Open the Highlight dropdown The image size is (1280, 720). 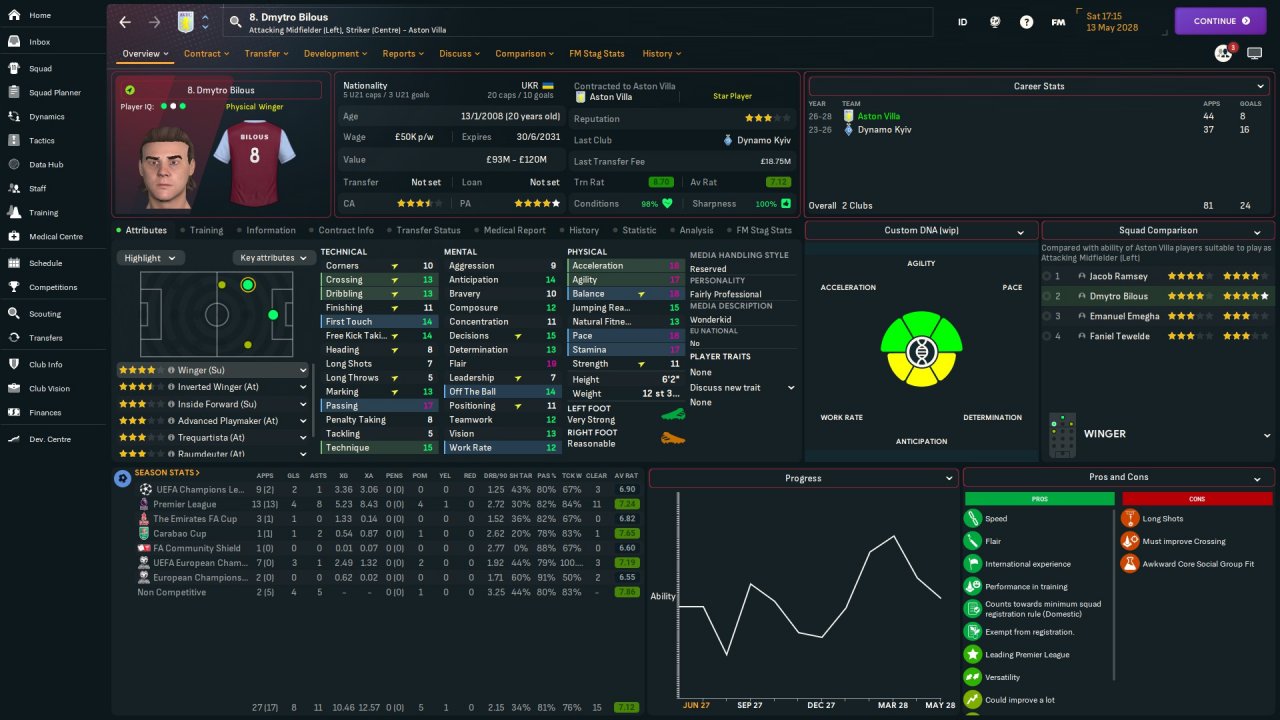[150, 258]
